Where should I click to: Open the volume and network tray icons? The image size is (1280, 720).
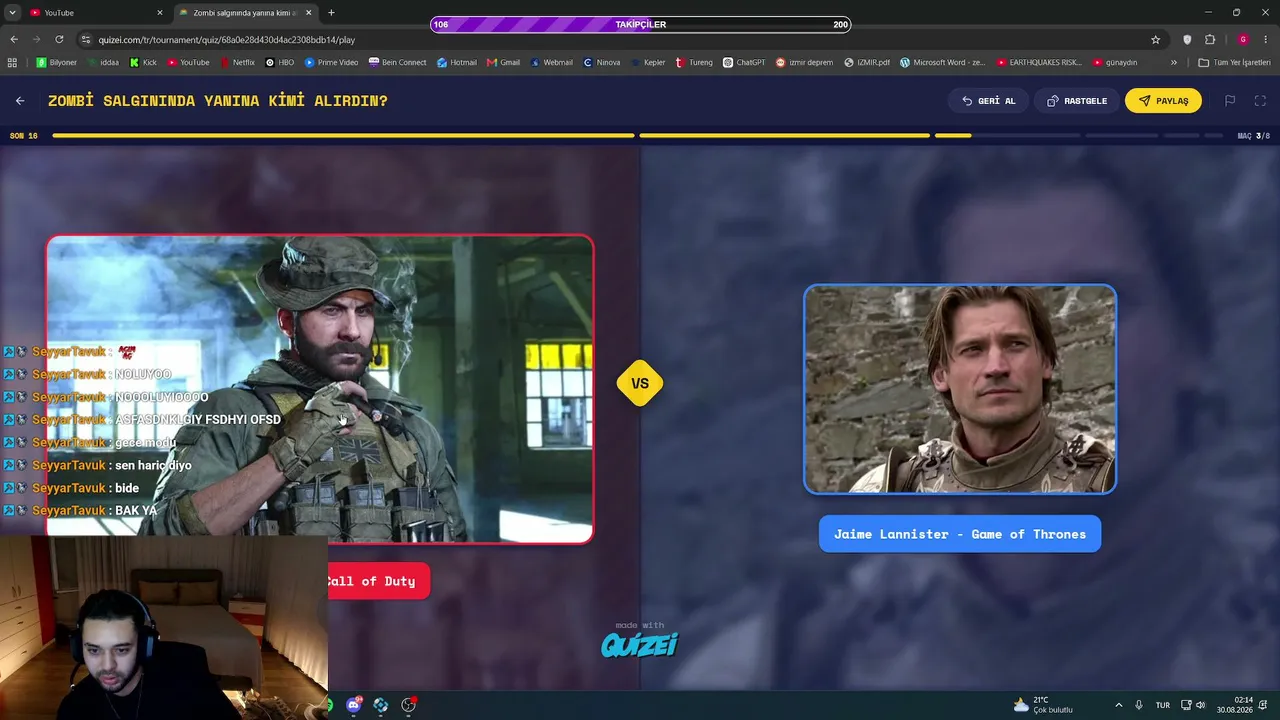click(1193, 705)
